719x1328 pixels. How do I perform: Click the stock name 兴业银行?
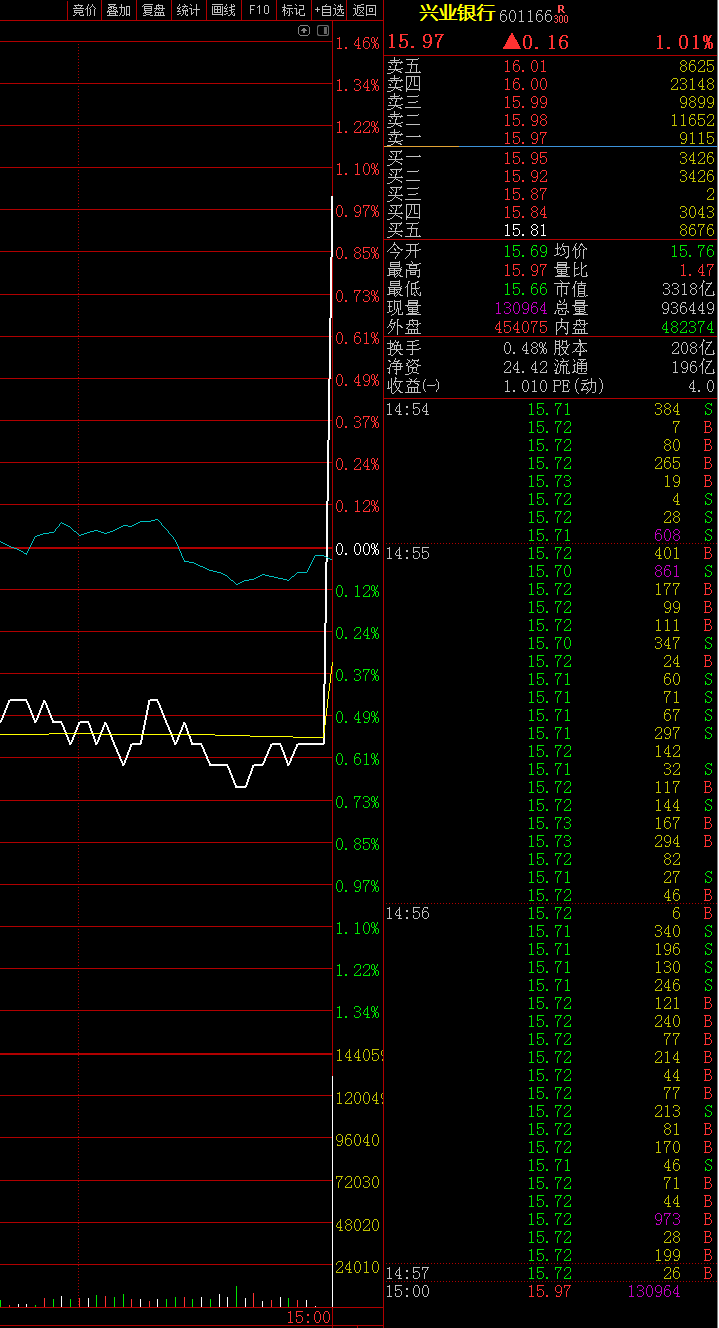click(456, 13)
